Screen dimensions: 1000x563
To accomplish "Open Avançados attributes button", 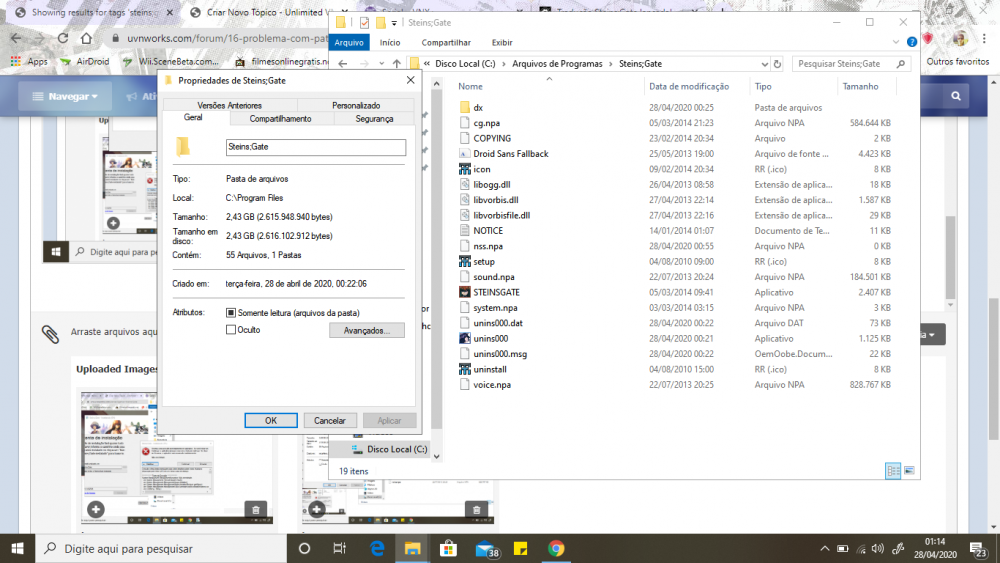I will (367, 330).
